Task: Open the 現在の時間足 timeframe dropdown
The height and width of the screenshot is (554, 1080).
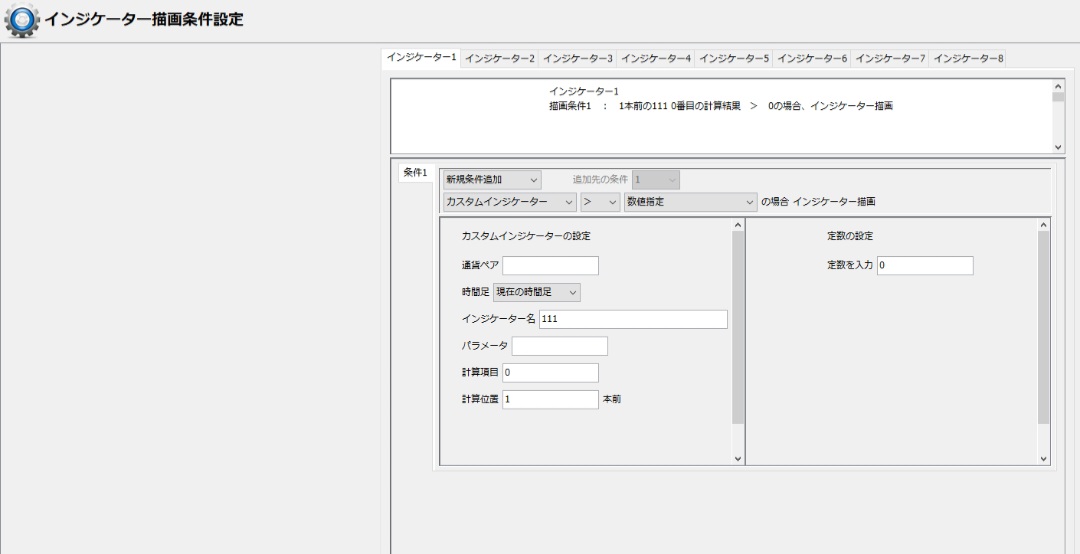Action: pyautogui.click(x=536, y=292)
